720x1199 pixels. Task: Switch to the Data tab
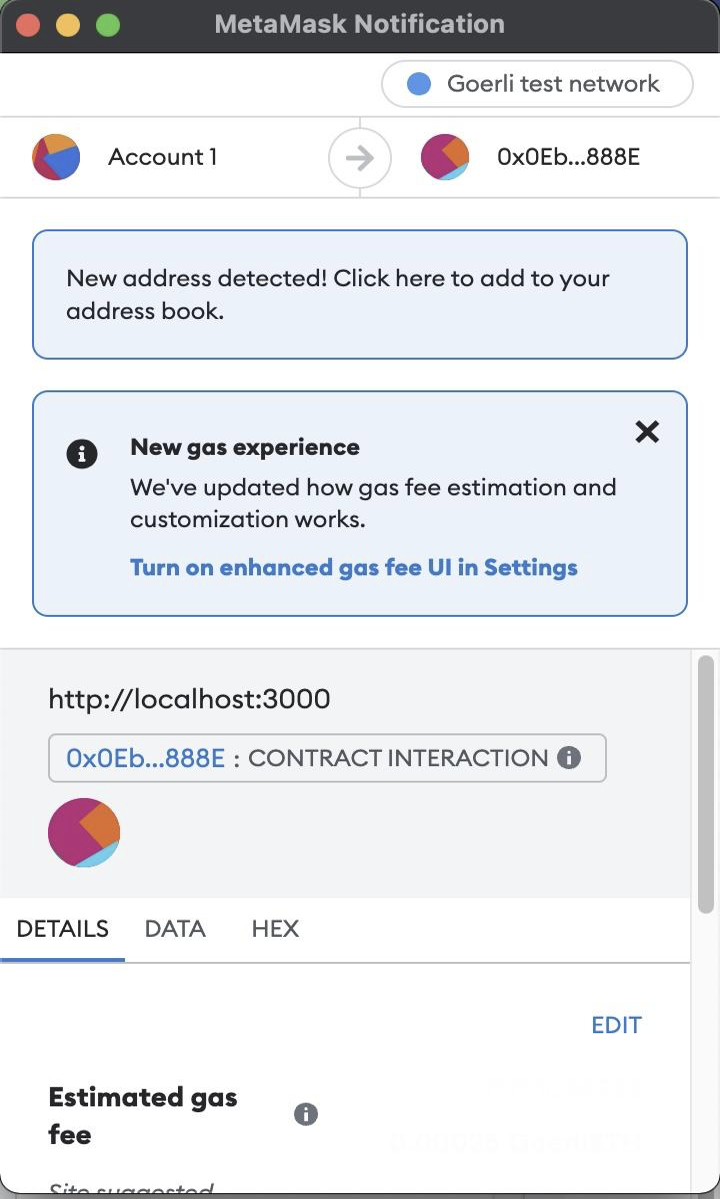(175, 928)
